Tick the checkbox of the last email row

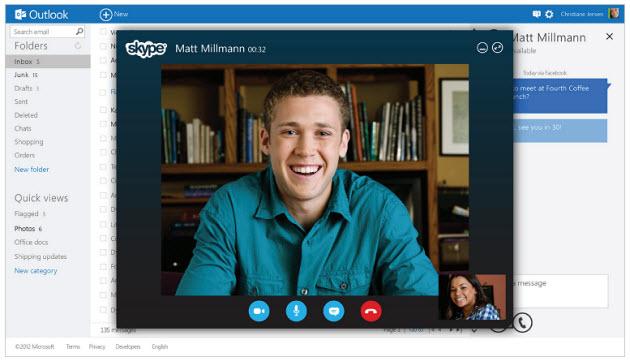(x=103, y=309)
